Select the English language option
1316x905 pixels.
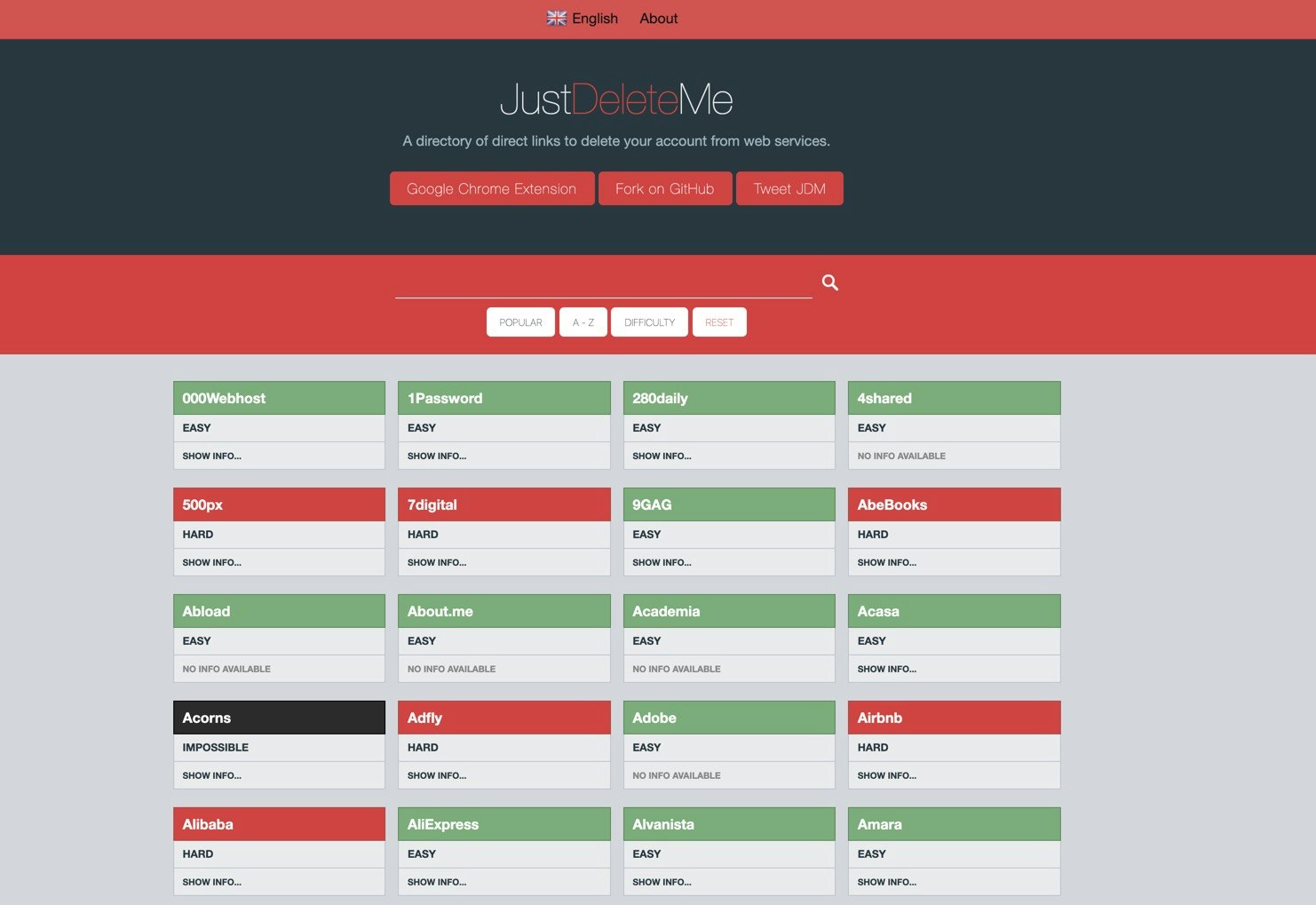point(594,18)
